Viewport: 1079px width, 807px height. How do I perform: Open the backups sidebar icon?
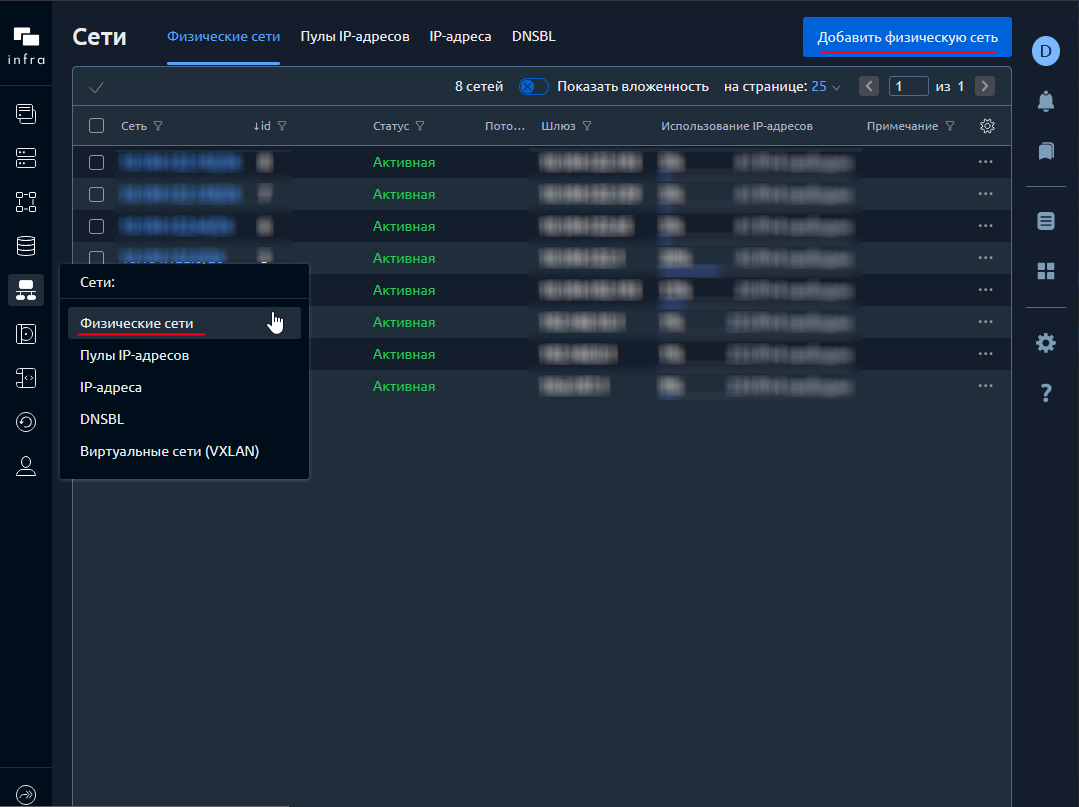point(26,422)
